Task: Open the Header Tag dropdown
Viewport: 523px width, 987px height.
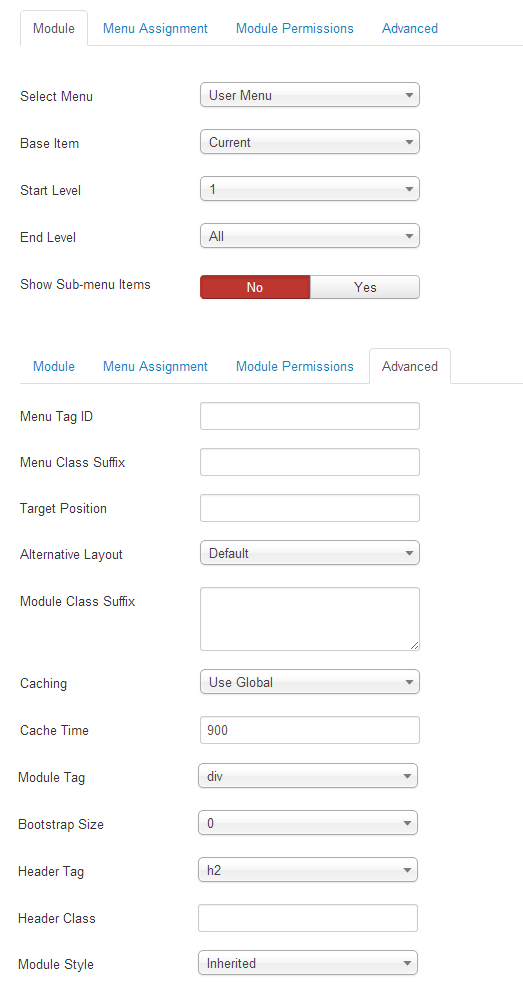Action: click(308, 870)
